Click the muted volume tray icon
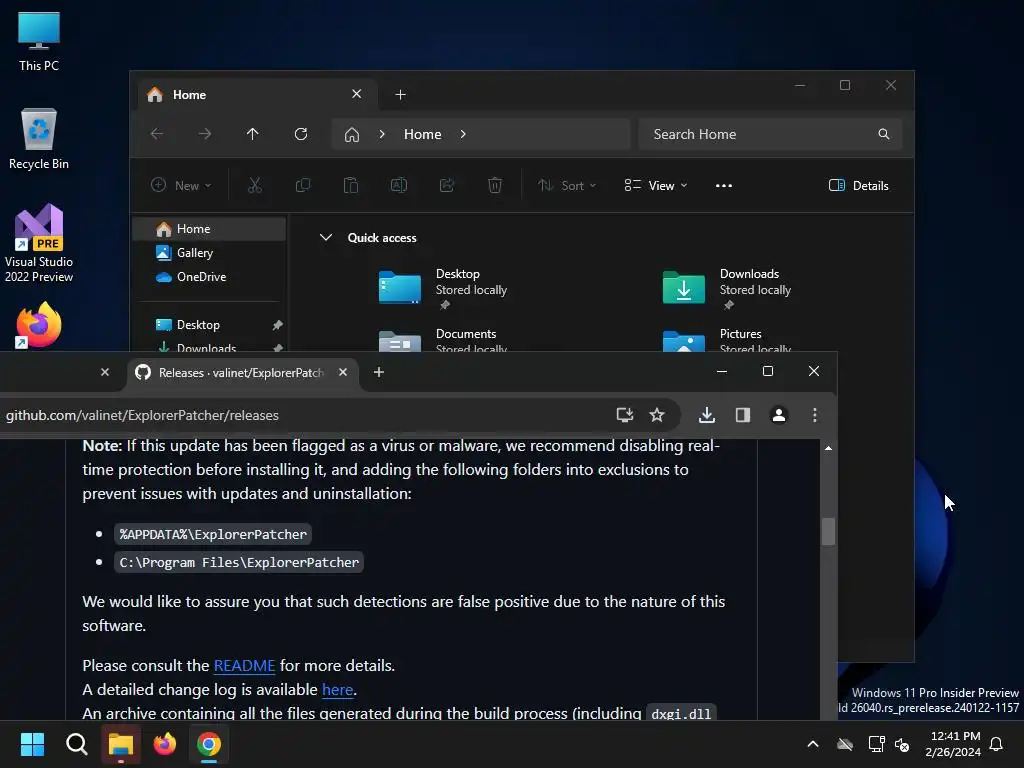Viewport: 1024px width, 768px height. pos(902,744)
